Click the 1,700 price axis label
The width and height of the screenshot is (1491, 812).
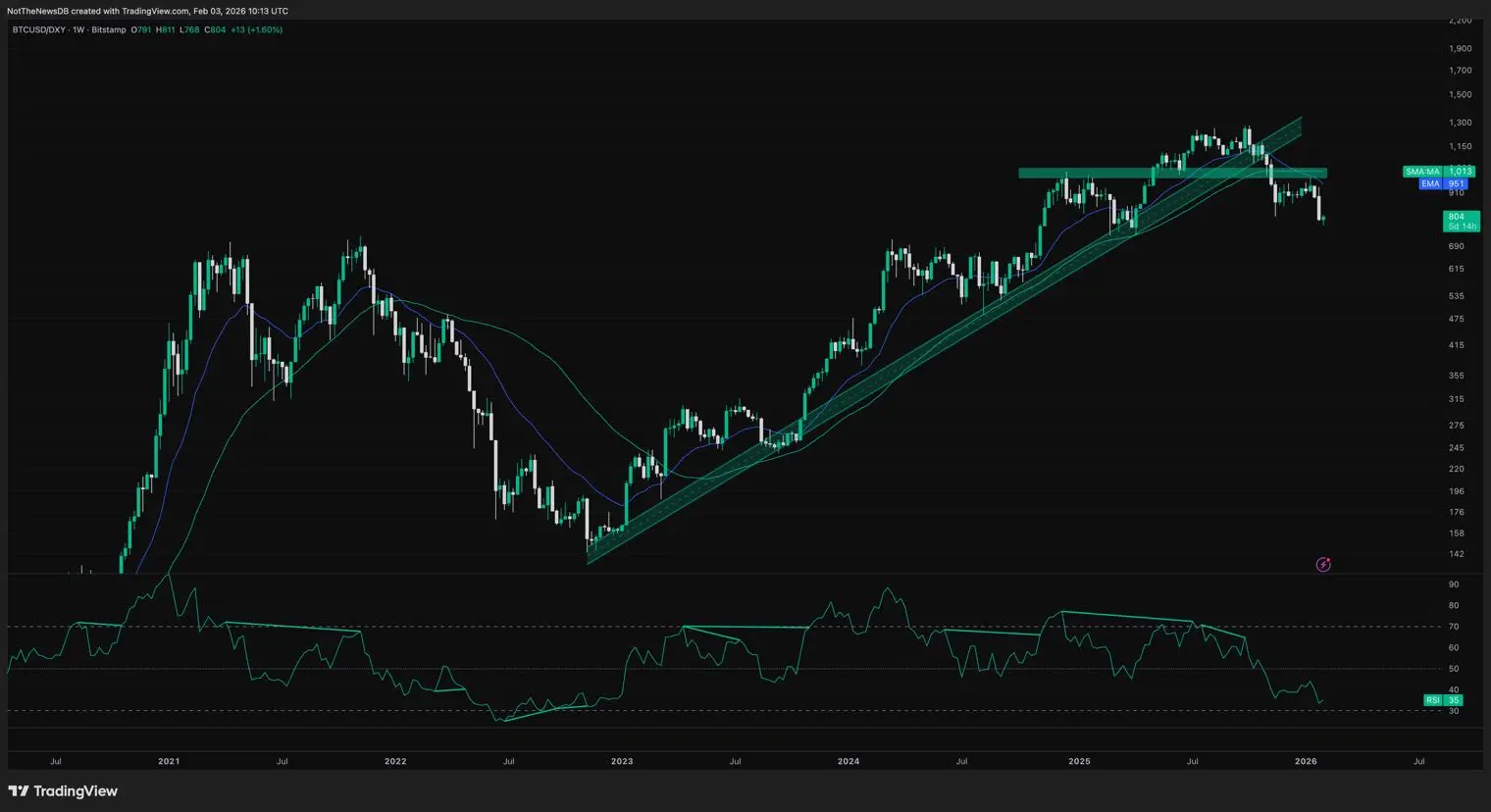1460,71
